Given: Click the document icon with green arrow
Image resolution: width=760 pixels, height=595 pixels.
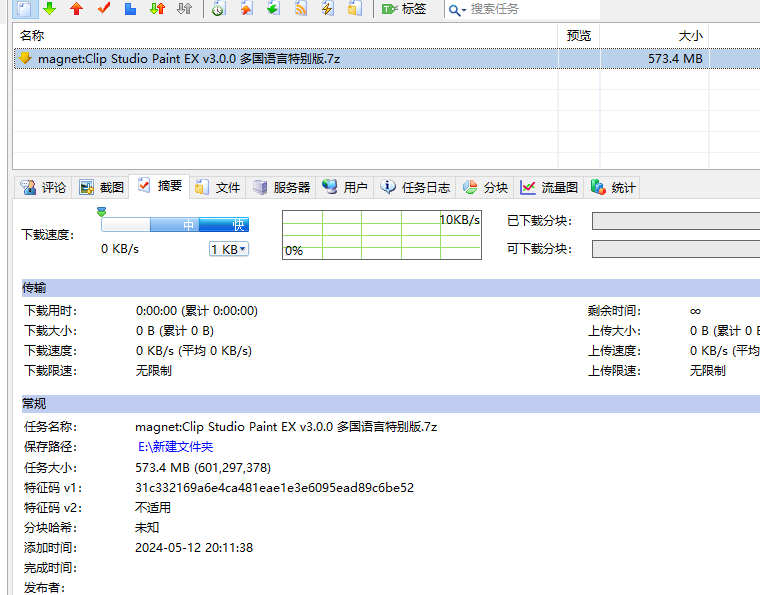Looking at the screenshot, I should coord(273,8).
